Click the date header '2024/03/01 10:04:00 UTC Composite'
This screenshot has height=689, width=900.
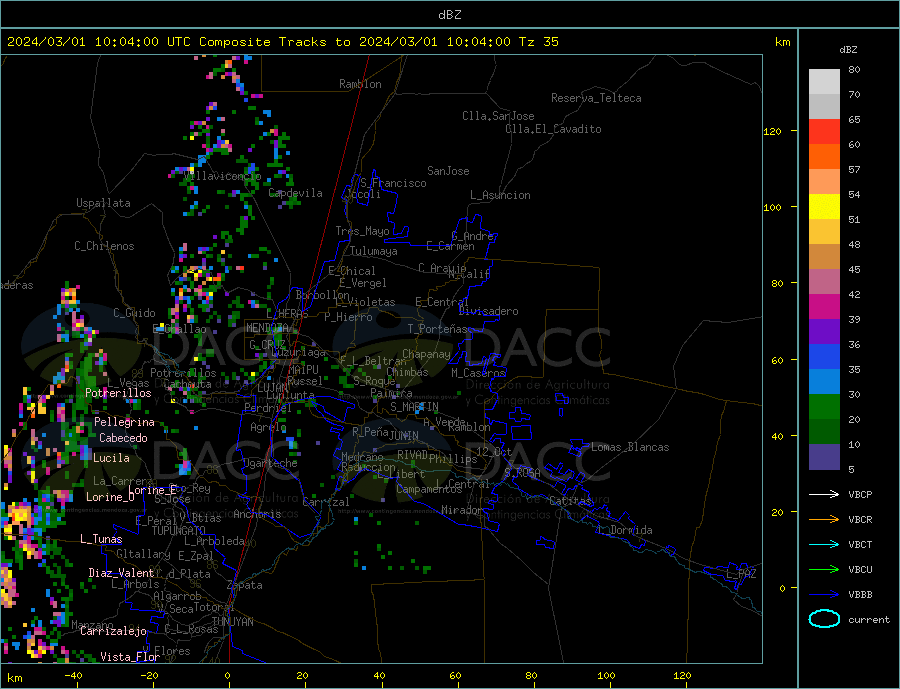(138, 42)
